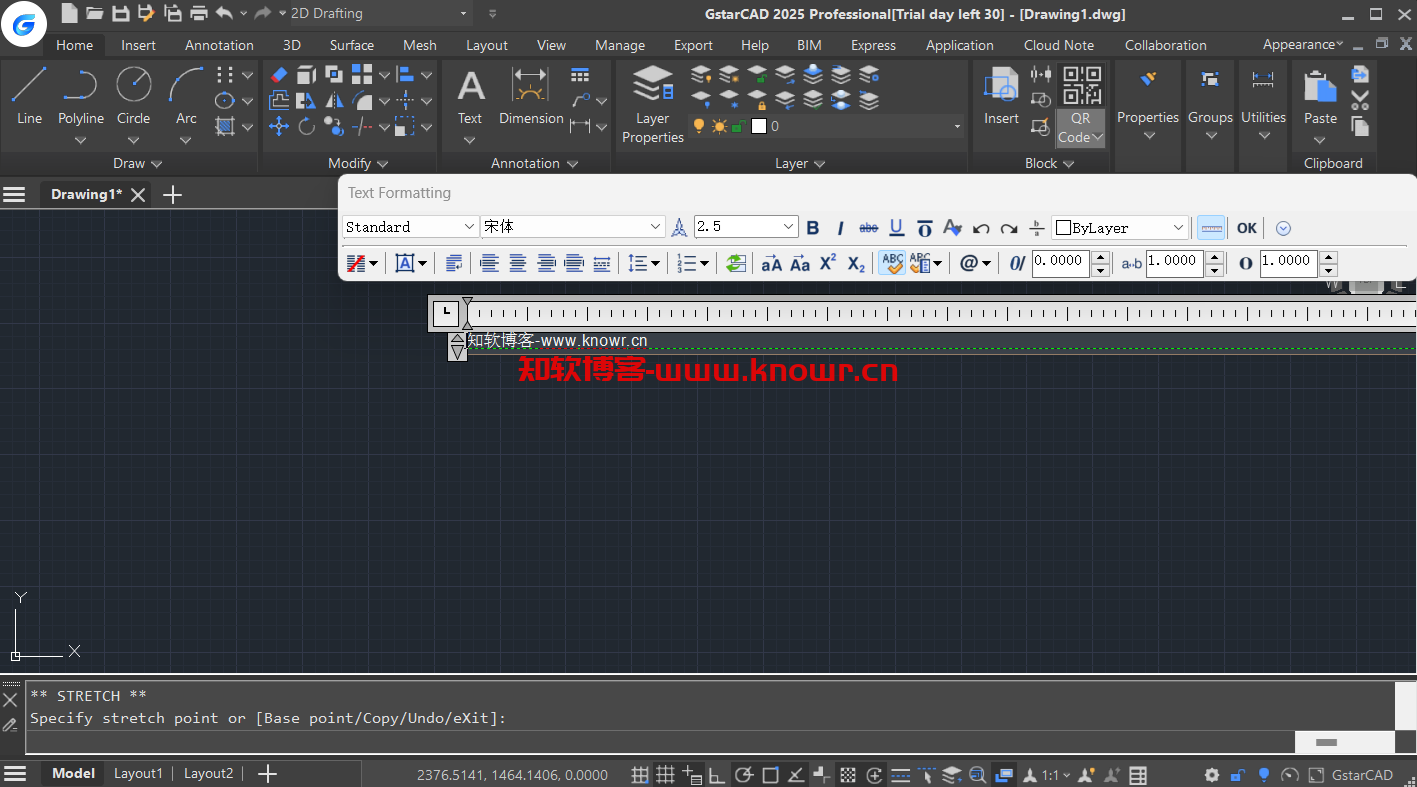Open the Annotation ribbon tab

[x=219, y=45]
